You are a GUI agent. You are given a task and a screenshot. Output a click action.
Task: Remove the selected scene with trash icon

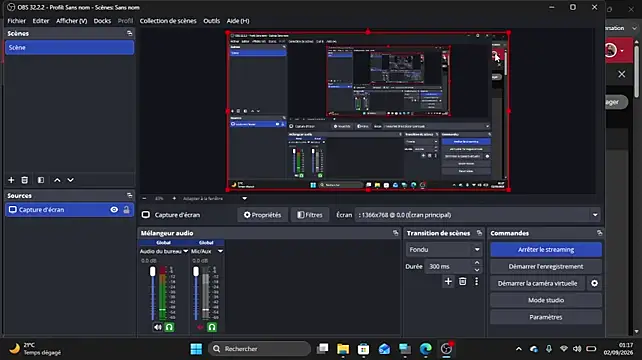[x=25, y=180]
